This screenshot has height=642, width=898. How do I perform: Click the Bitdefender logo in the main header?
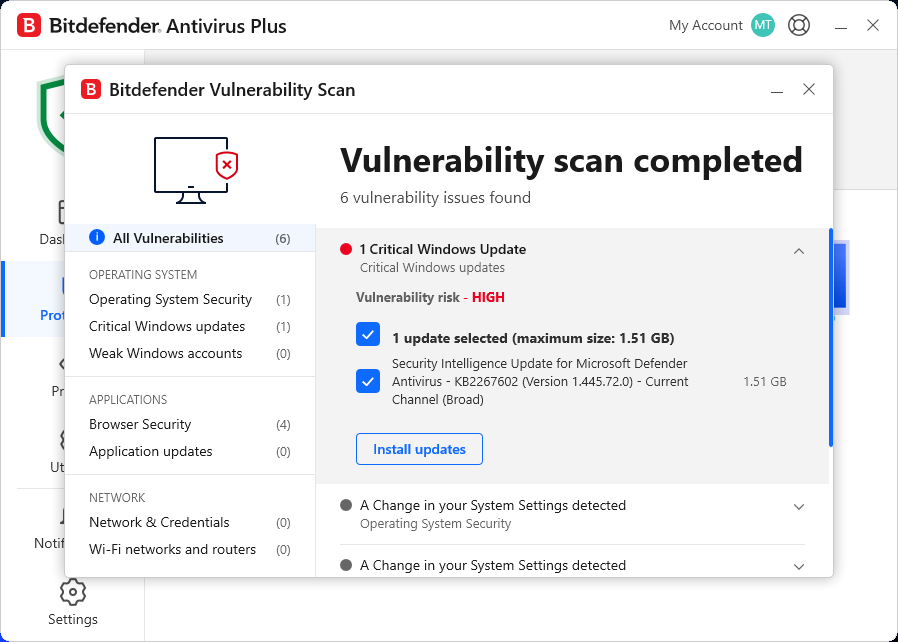28,25
